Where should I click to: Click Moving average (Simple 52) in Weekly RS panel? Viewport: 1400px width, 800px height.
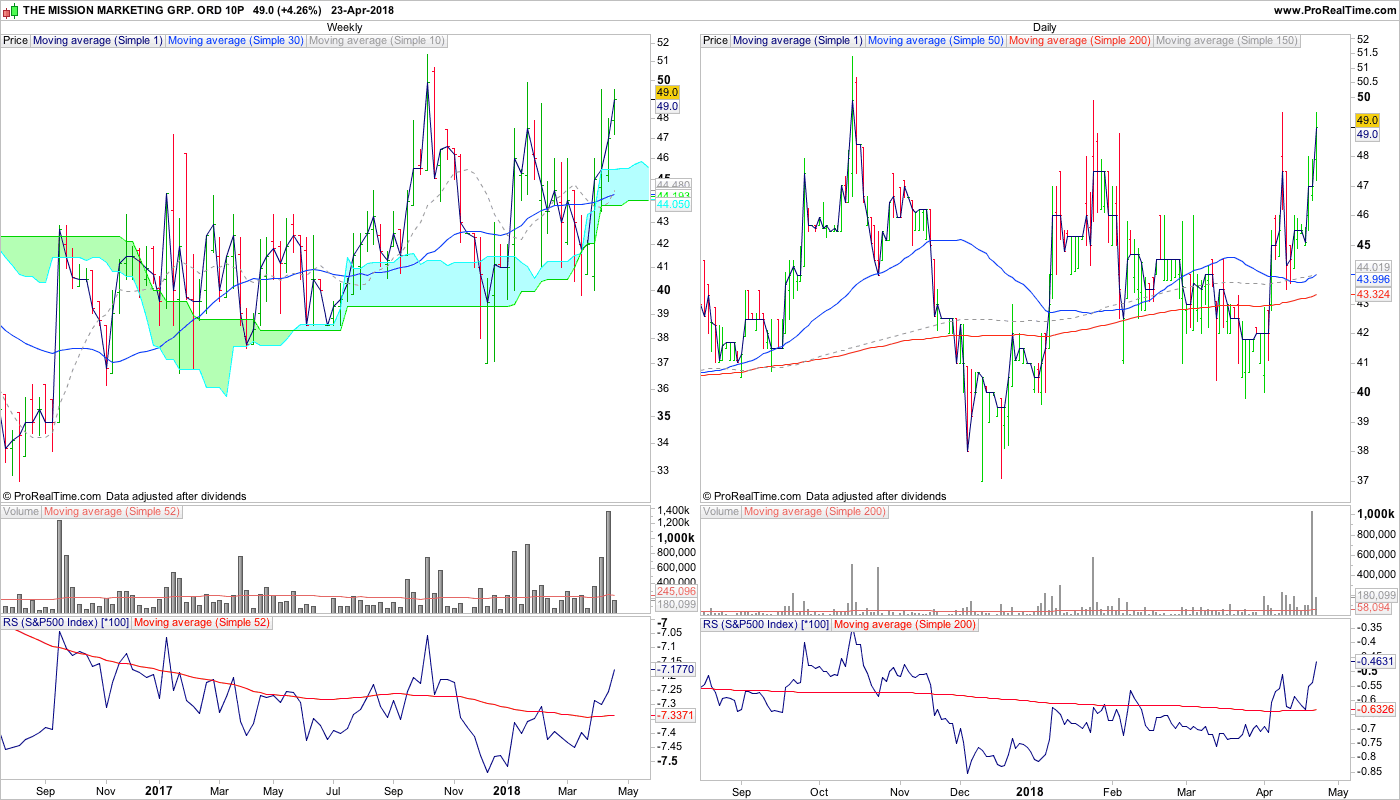pos(202,624)
